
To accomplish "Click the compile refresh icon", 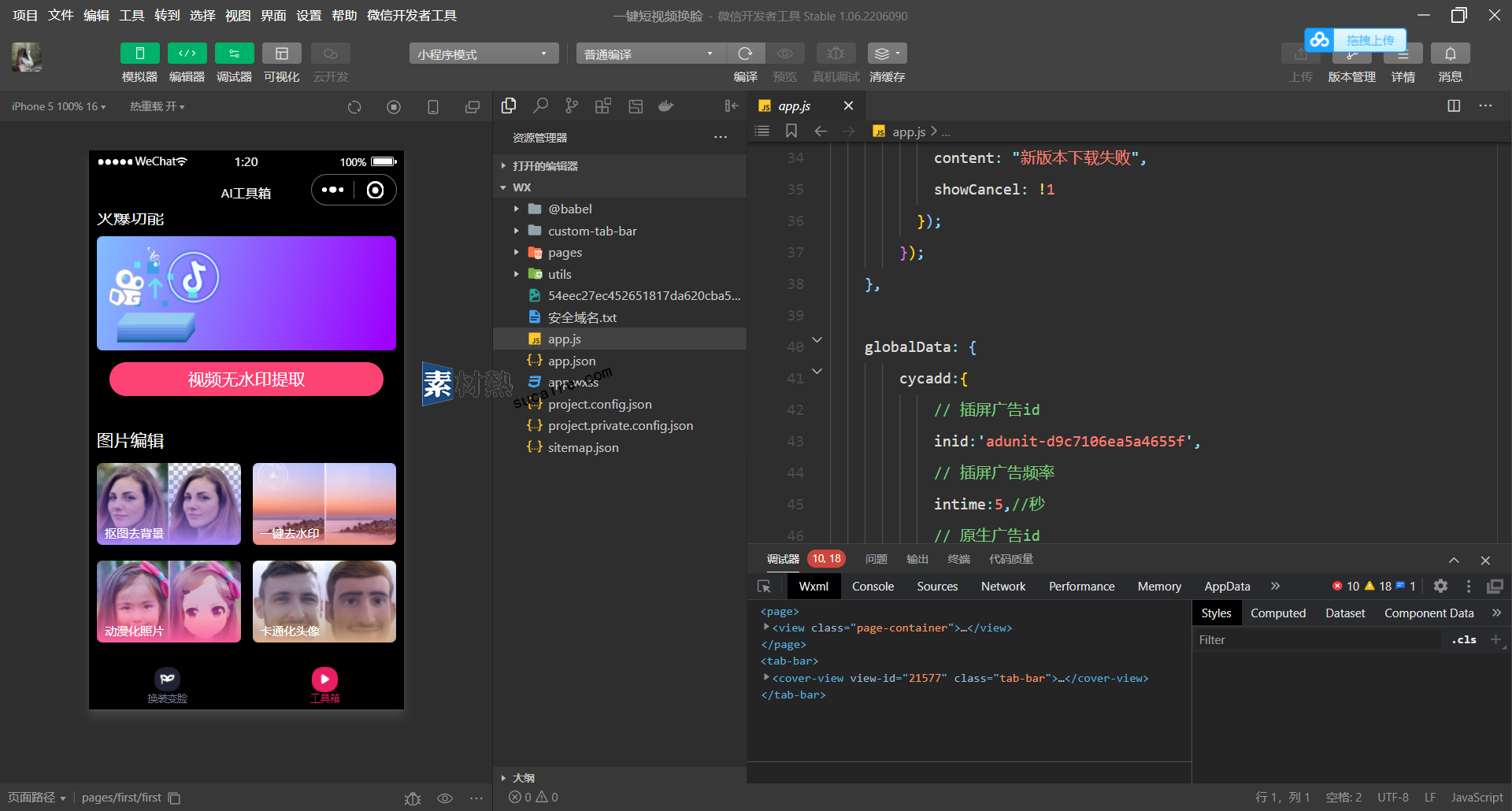I will click(745, 54).
